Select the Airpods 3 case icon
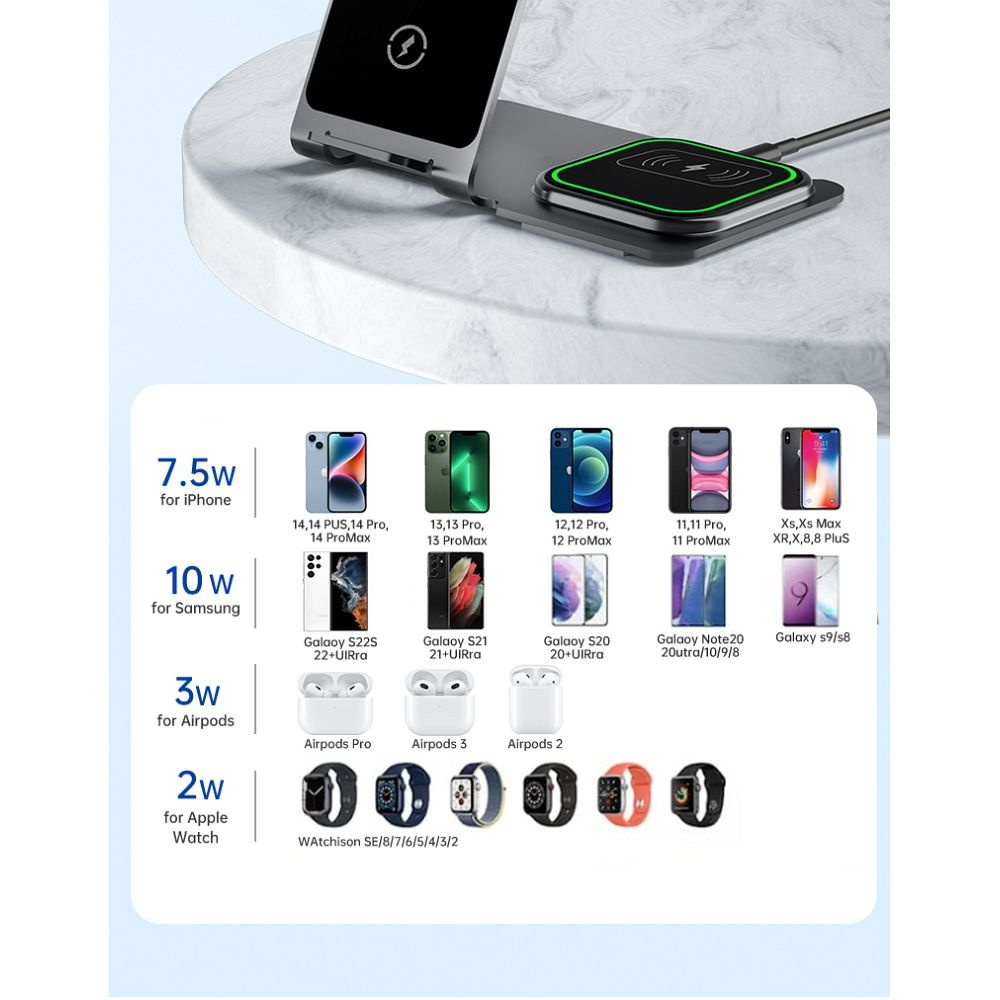The width and height of the screenshot is (1000, 1000). [439, 702]
